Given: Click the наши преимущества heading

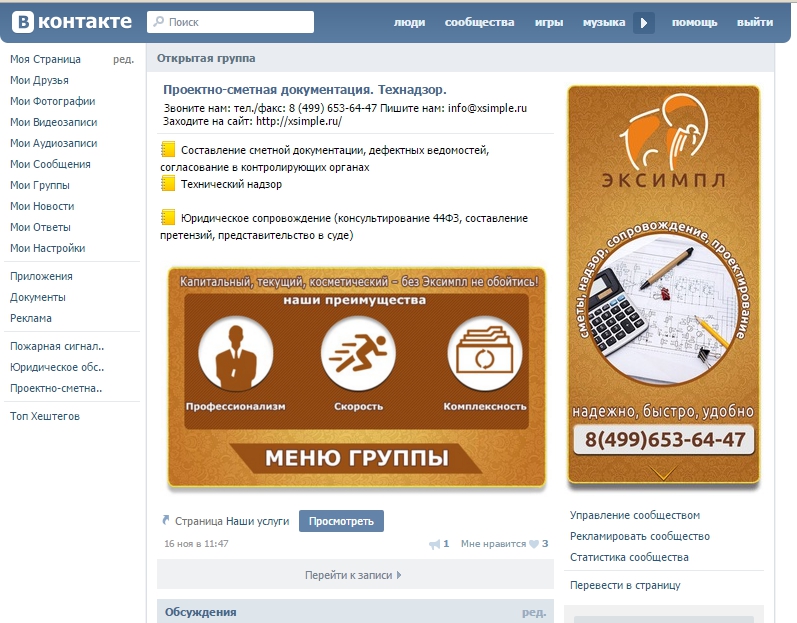Looking at the screenshot, I should click(355, 300).
